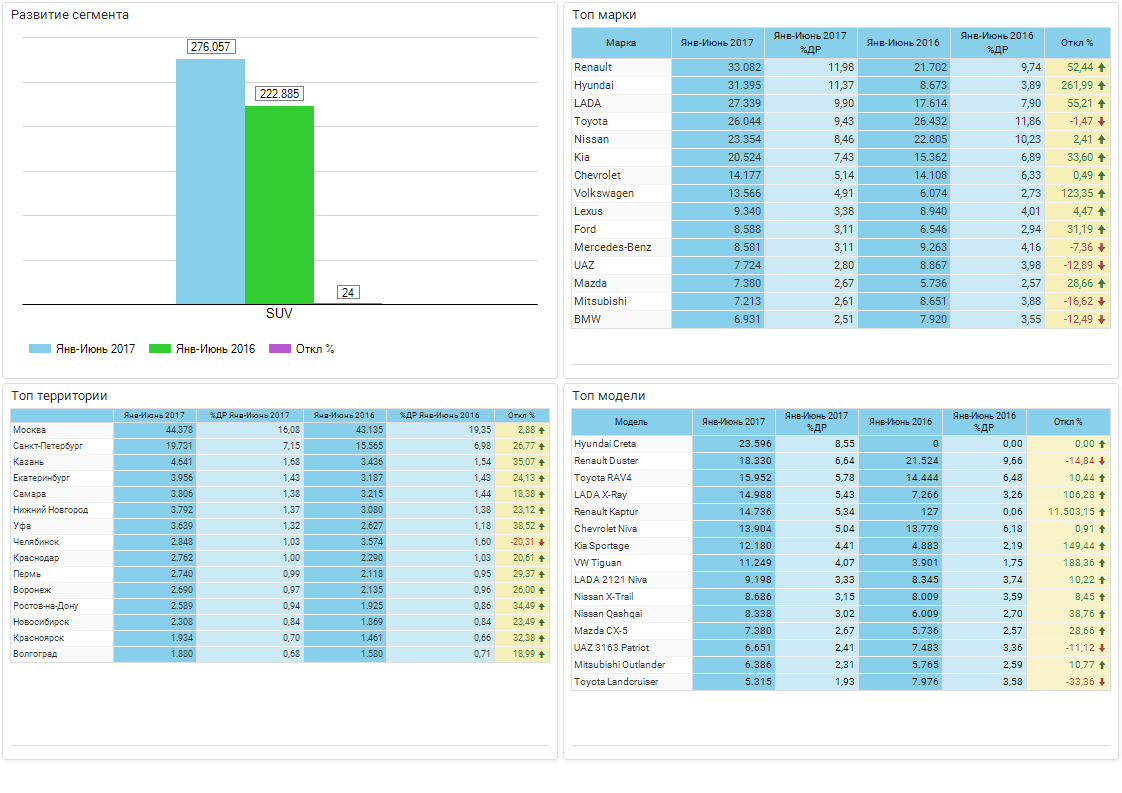Click the Mazda CX-5 model name

pos(600,631)
